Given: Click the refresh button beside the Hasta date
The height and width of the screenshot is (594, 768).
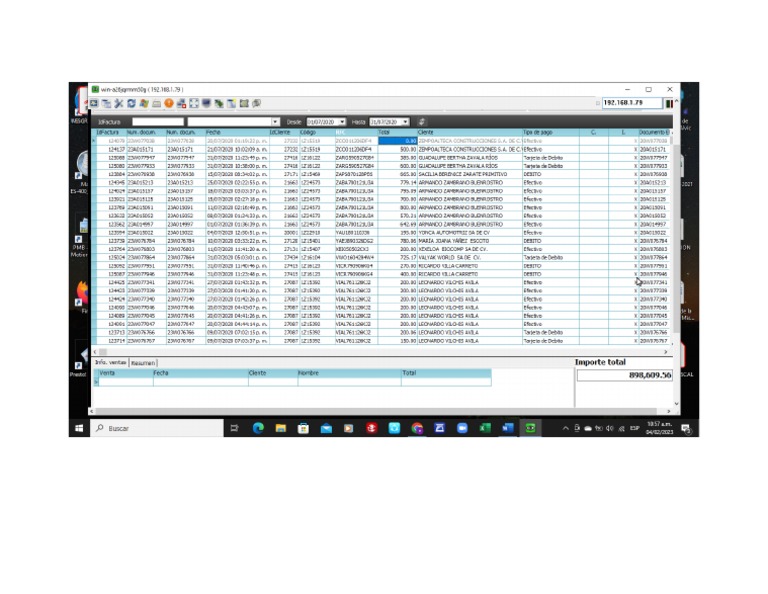Looking at the screenshot, I should [421, 121].
